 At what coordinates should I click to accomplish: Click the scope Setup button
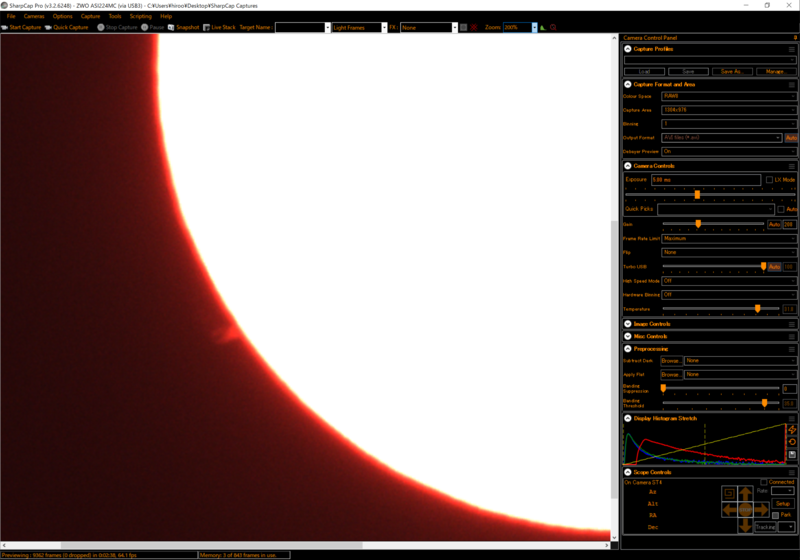(783, 503)
